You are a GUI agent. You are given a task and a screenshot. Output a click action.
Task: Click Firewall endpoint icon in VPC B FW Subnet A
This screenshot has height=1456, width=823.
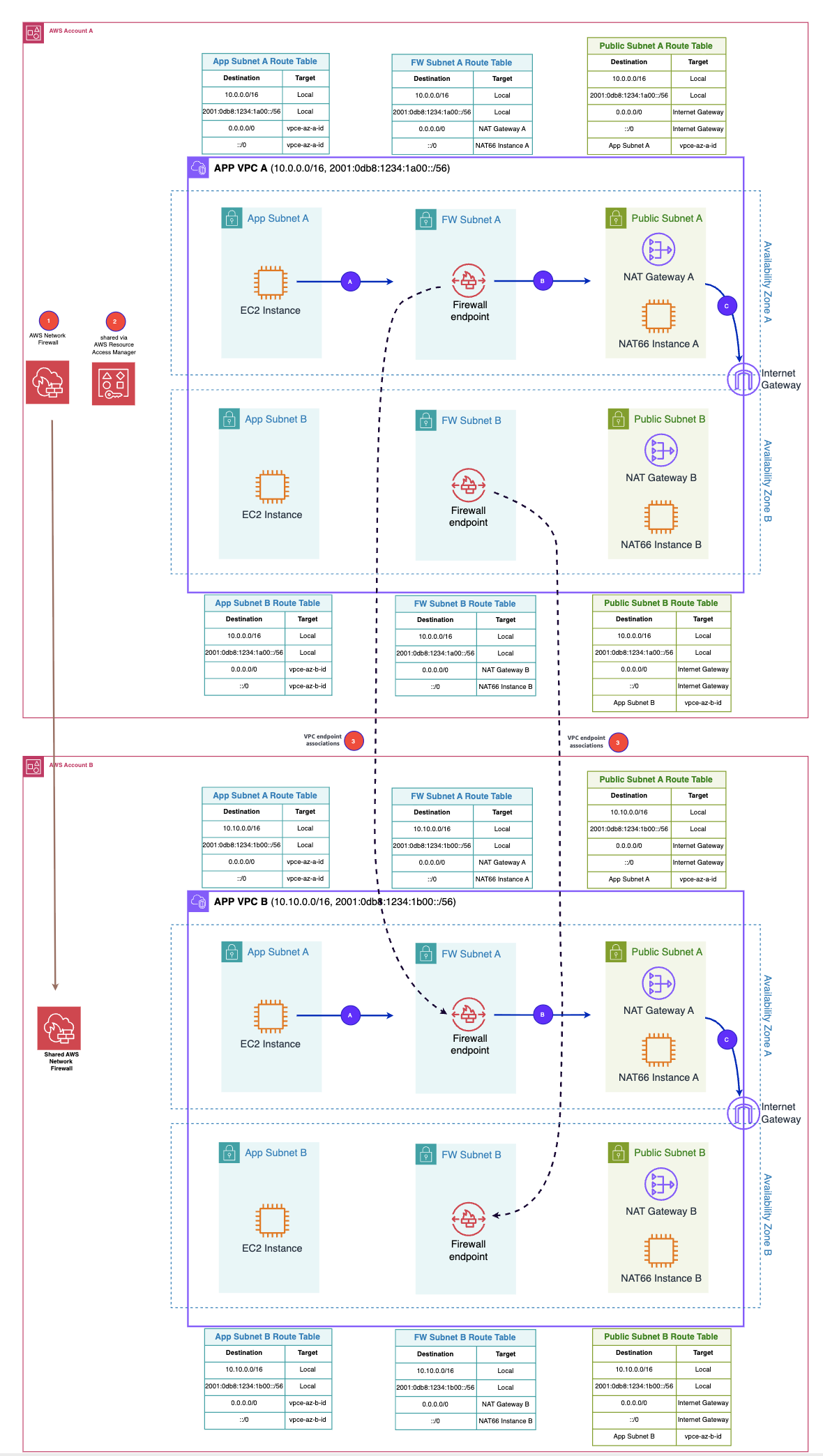click(x=469, y=1015)
